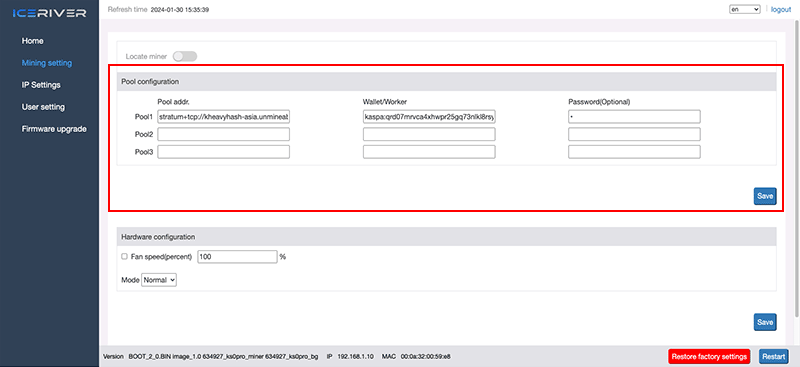Click the Restart button
800x367 pixels.
773,356
